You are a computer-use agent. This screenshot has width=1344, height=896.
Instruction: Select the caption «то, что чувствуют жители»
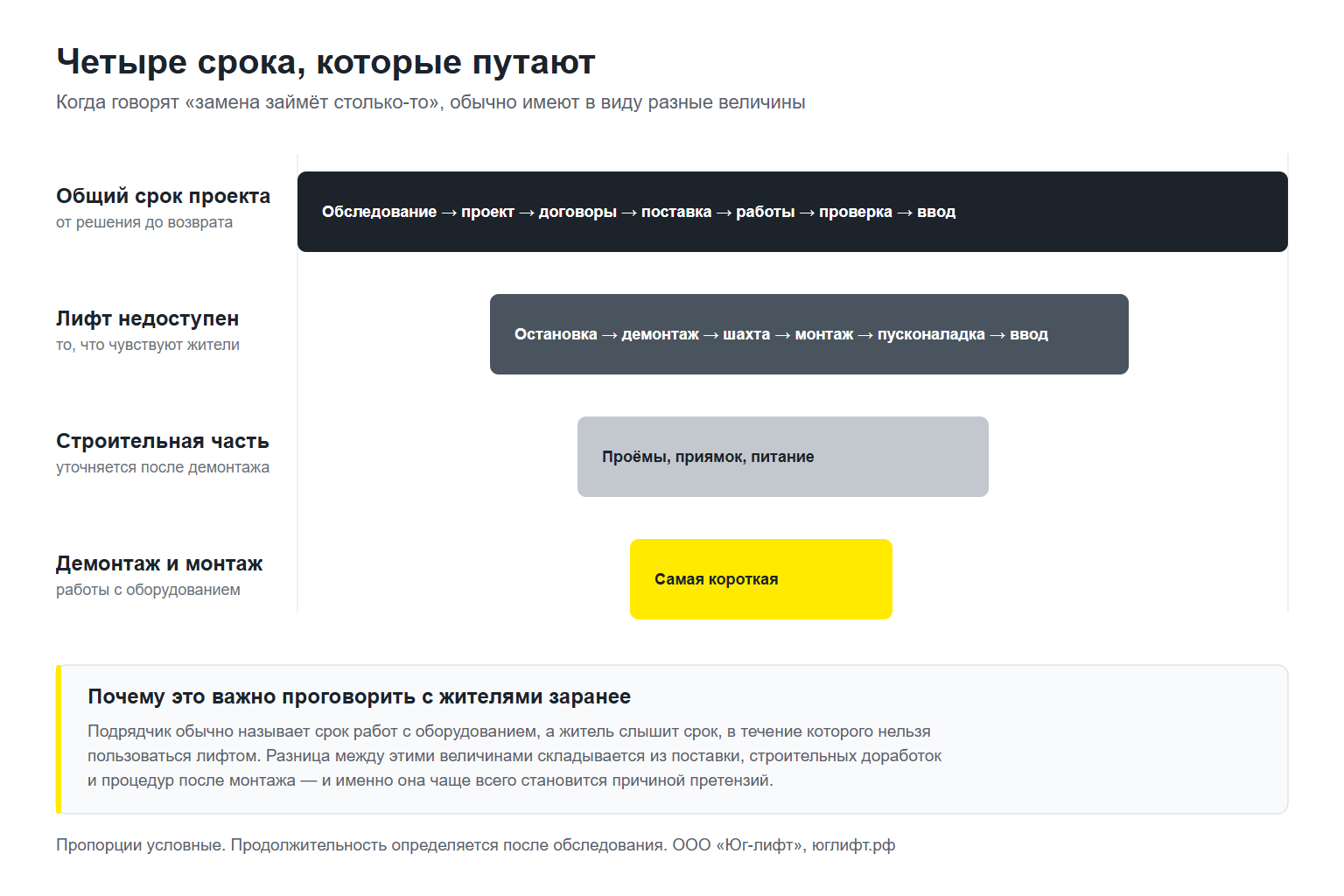pyautogui.click(x=148, y=345)
